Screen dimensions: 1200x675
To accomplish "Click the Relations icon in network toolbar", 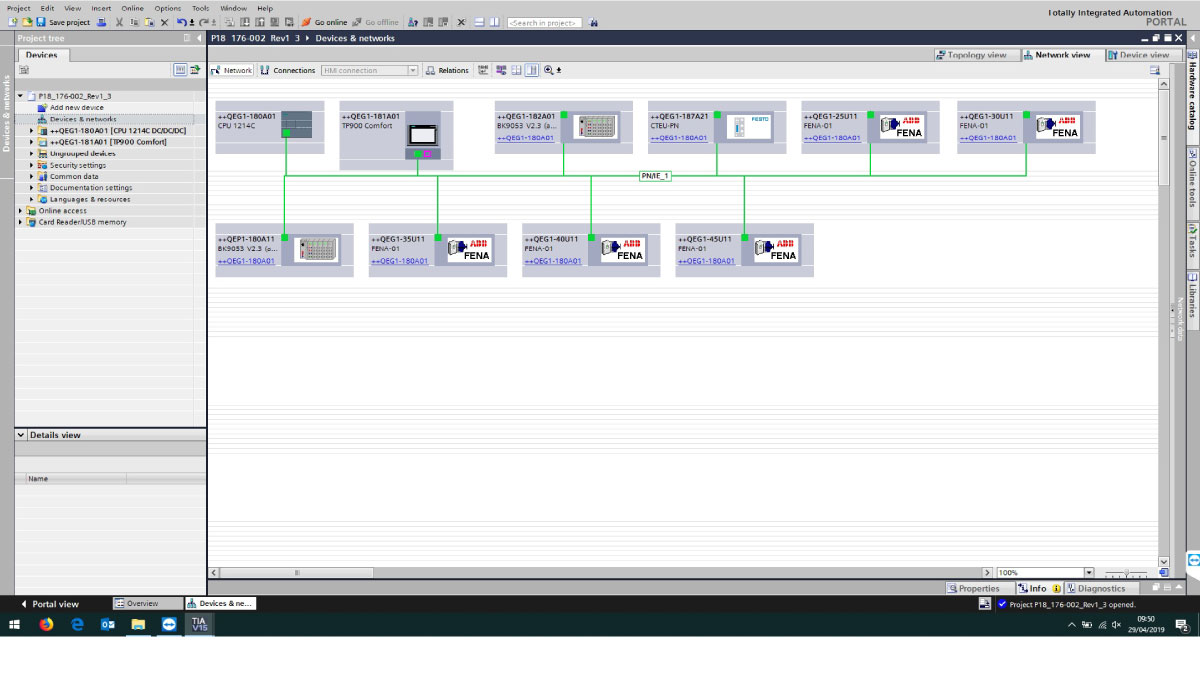I will (430, 70).
